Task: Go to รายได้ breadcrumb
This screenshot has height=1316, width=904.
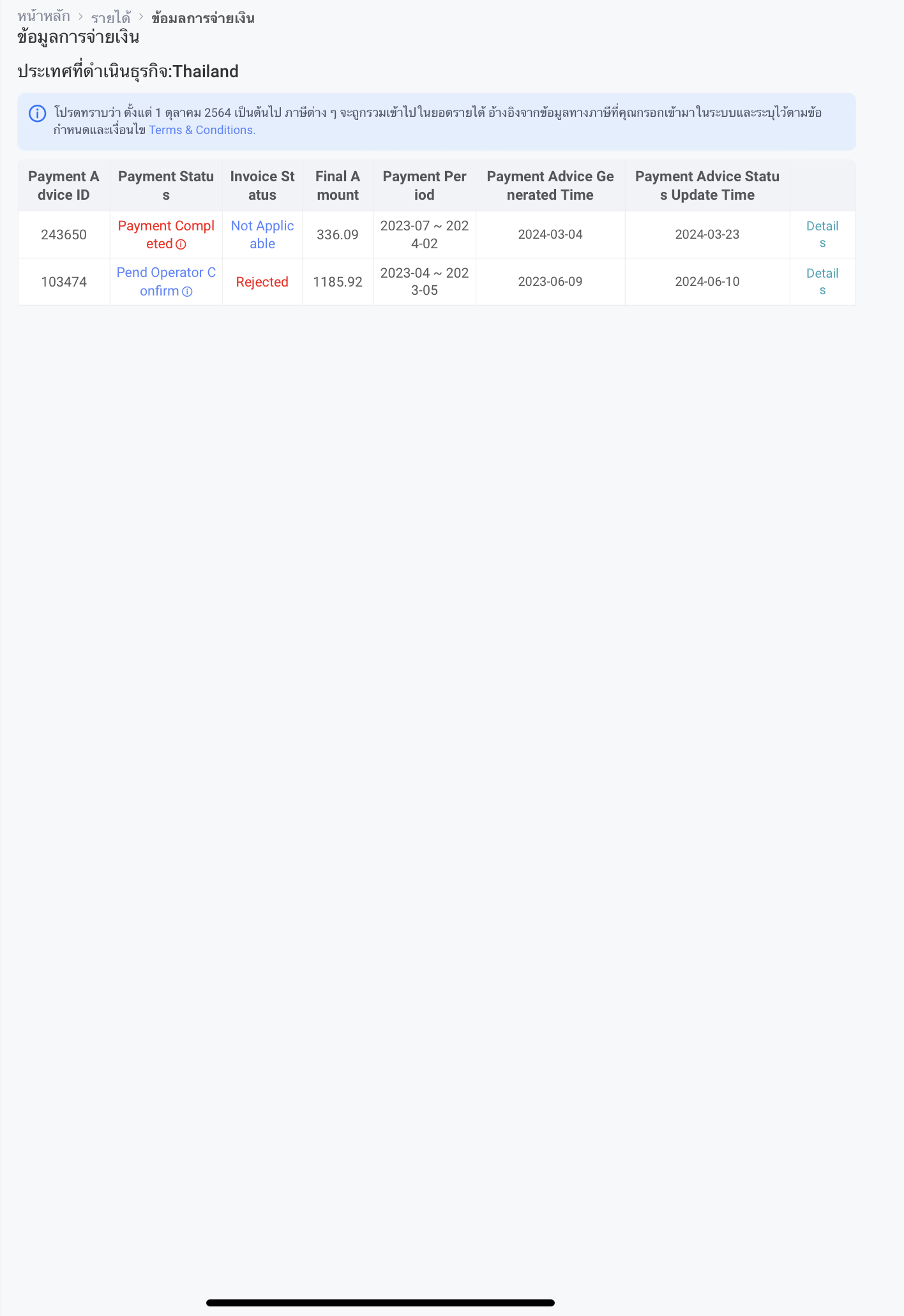Action: [x=110, y=17]
